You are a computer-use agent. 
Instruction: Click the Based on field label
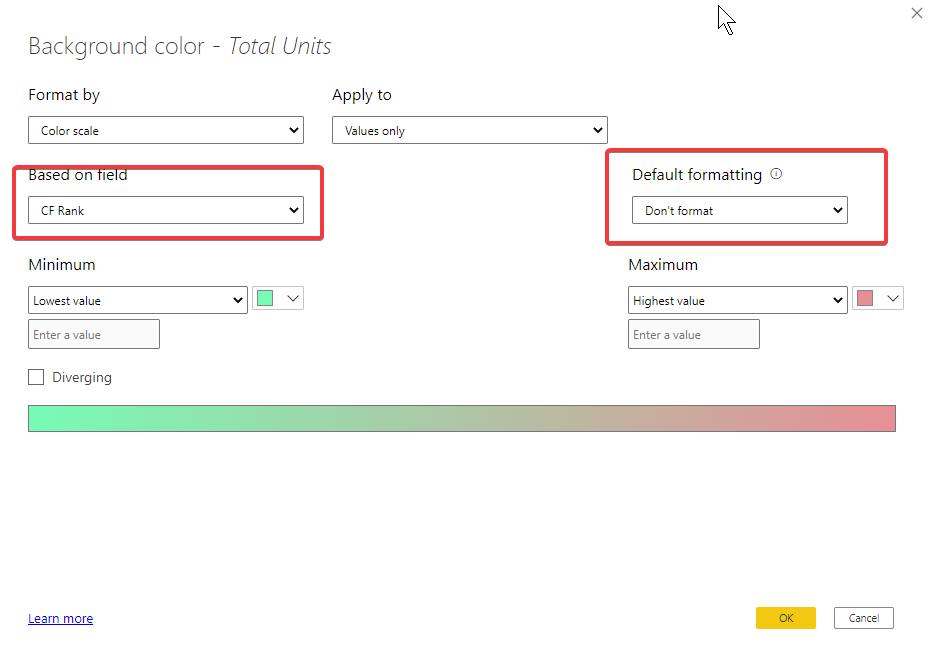click(78, 175)
